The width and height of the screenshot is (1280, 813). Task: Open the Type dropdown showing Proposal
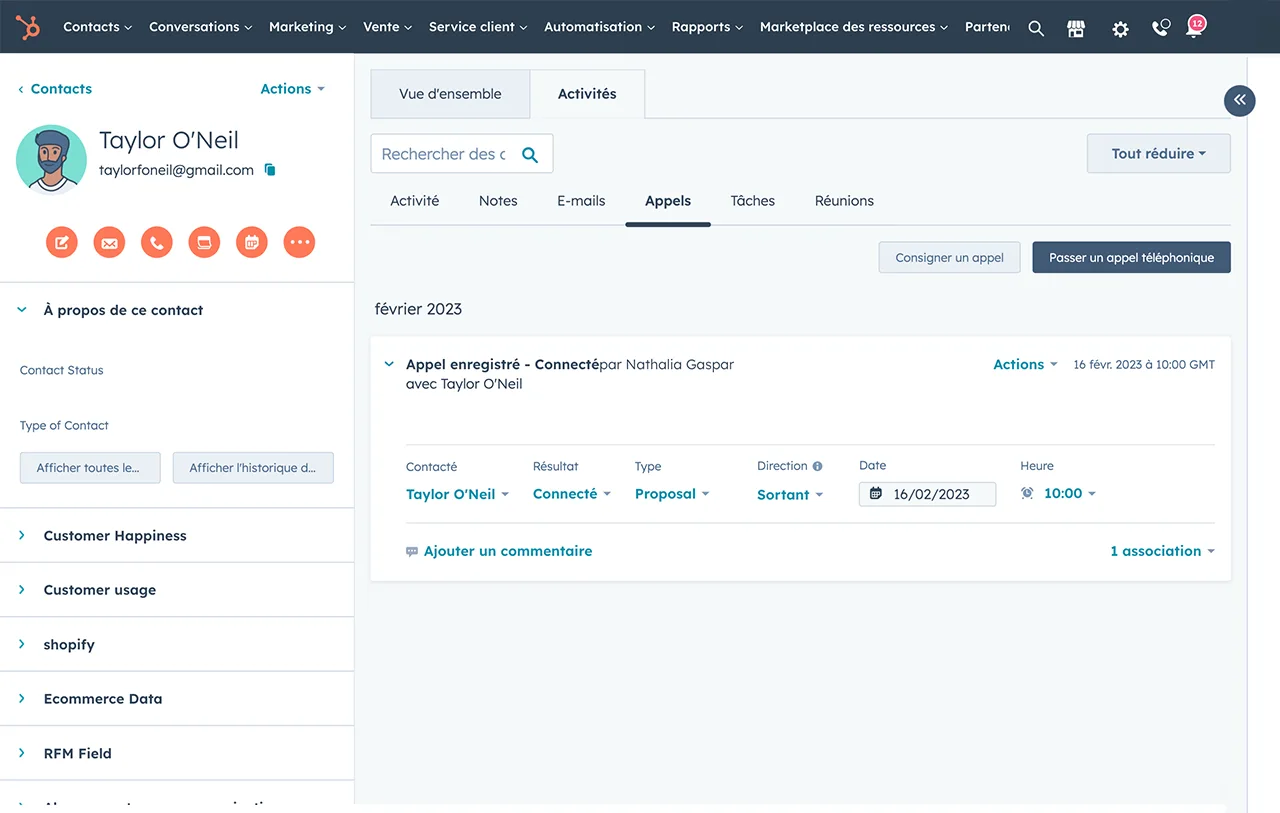click(x=671, y=494)
